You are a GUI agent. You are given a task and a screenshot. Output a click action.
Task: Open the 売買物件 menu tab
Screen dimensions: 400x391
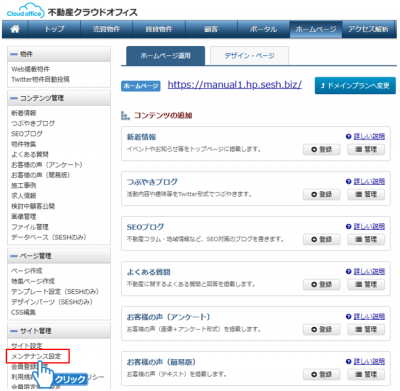pos(107,29)
